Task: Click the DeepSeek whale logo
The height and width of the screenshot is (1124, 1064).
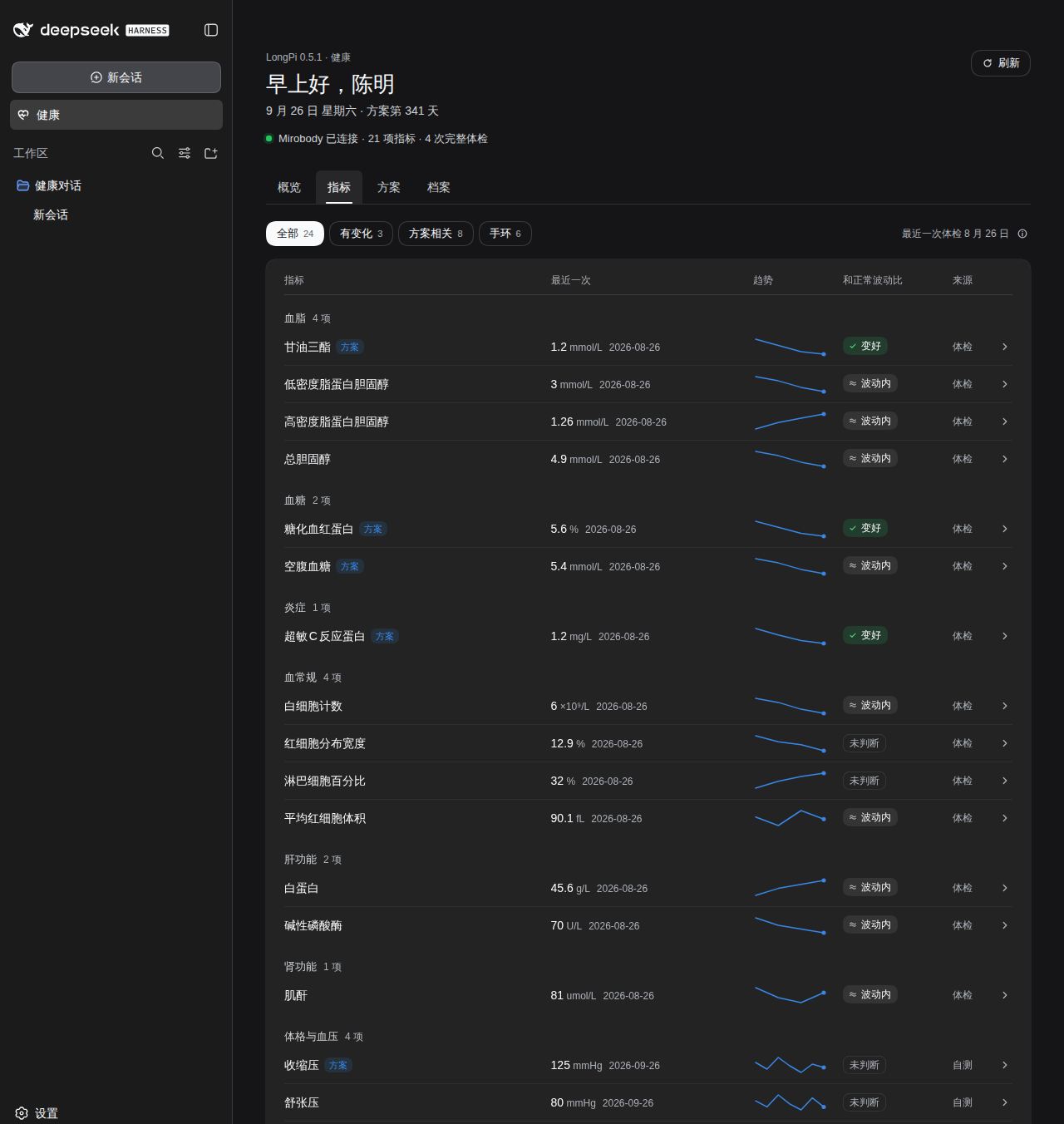Action: coord(23,30)
